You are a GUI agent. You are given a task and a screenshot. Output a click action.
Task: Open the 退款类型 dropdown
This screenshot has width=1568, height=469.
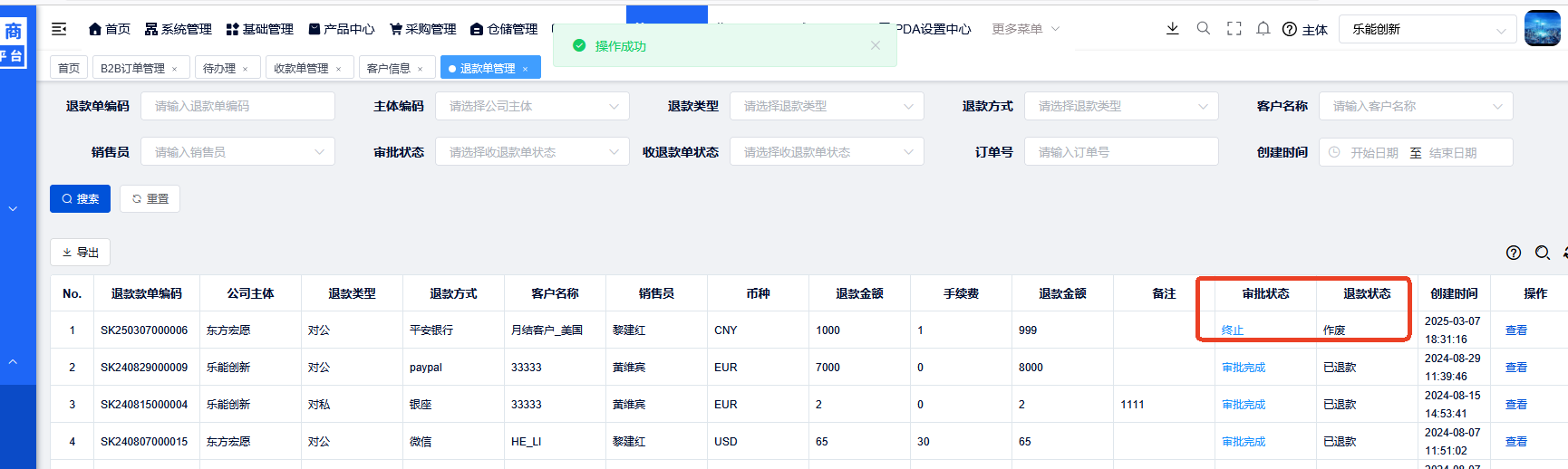tap(826, 106)
